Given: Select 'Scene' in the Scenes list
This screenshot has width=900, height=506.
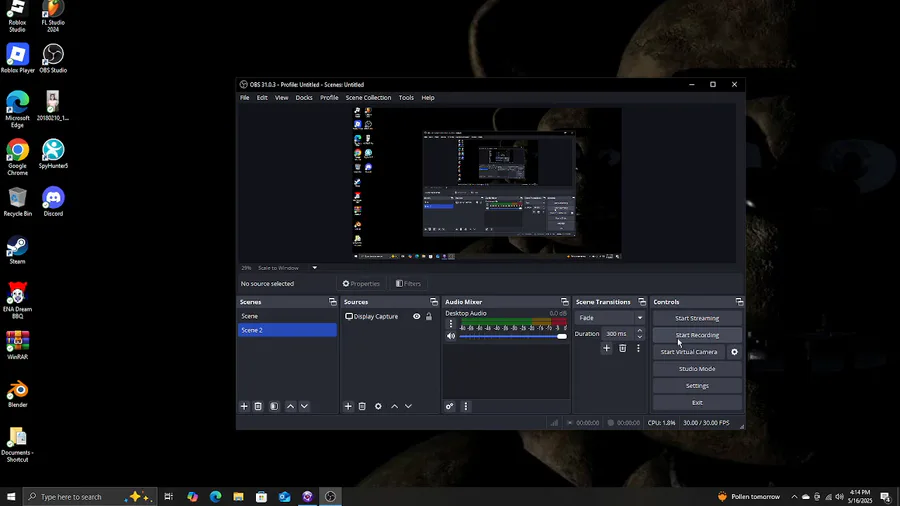Looking at the screenshot, I should pyautogui.click(x=287, y=316).
